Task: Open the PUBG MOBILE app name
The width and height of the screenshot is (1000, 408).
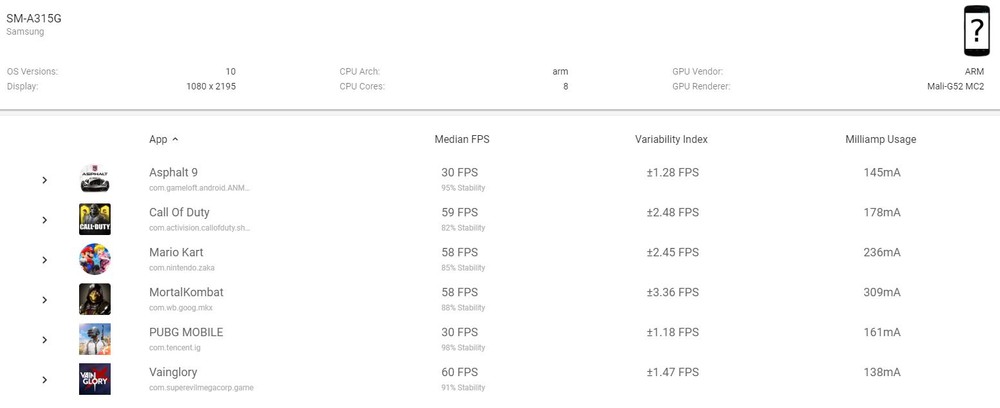Action: [x=186, y=332]
